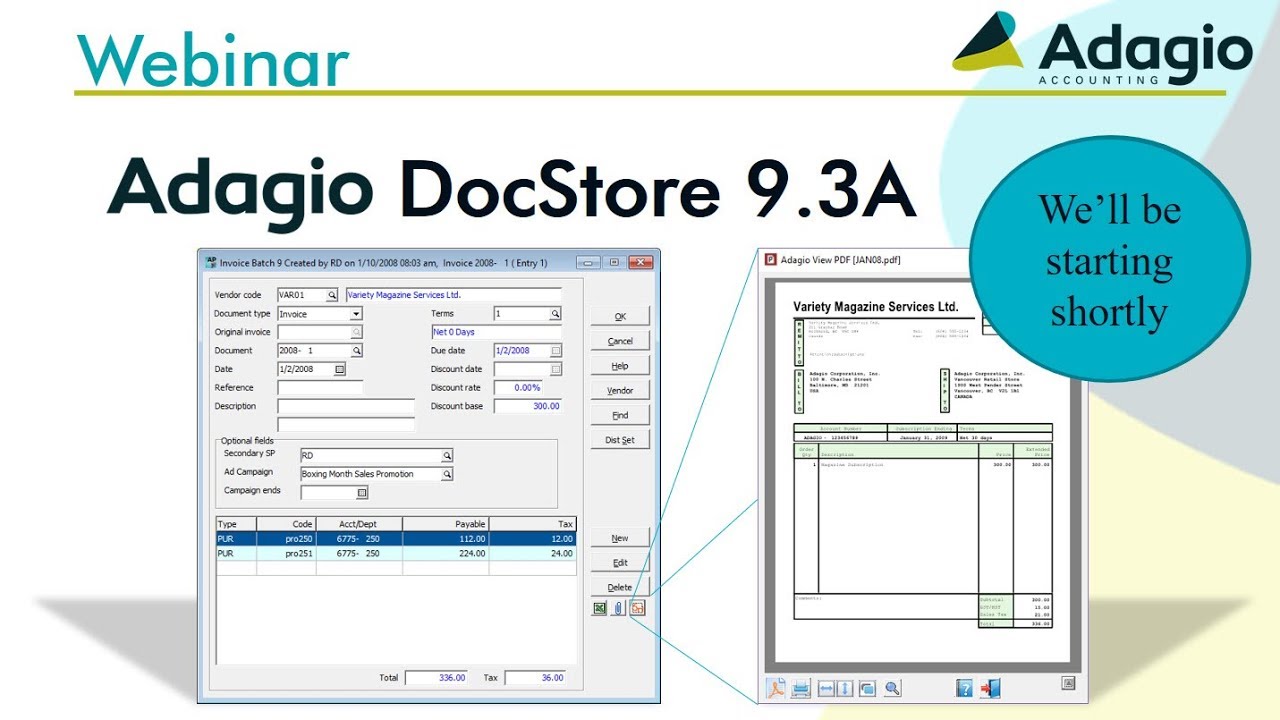1280x720 pixels.
Task: Click the Vendor button
Action: click(x=620, y=390)
